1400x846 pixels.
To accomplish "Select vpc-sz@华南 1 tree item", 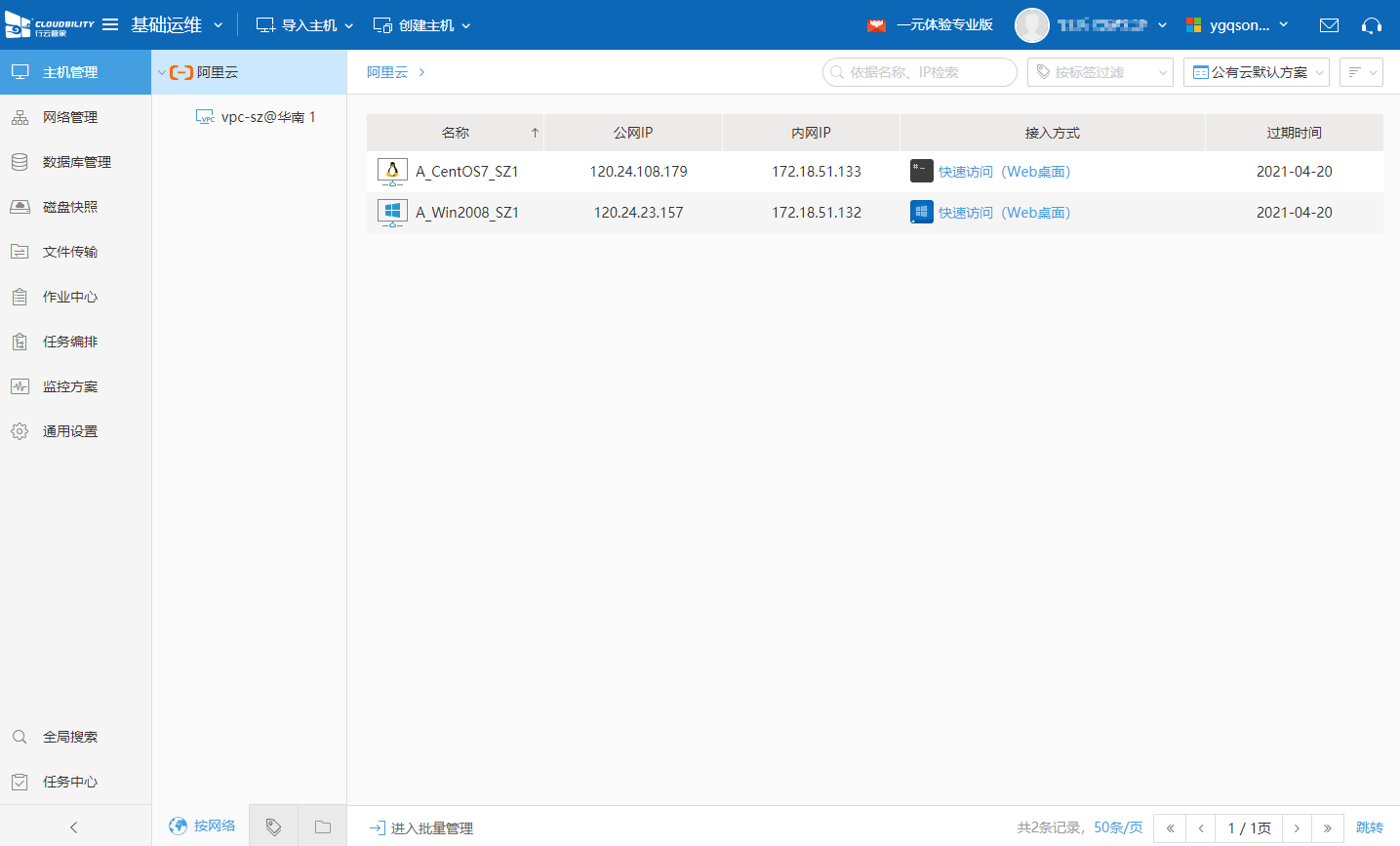I will [x=267, y=117].
